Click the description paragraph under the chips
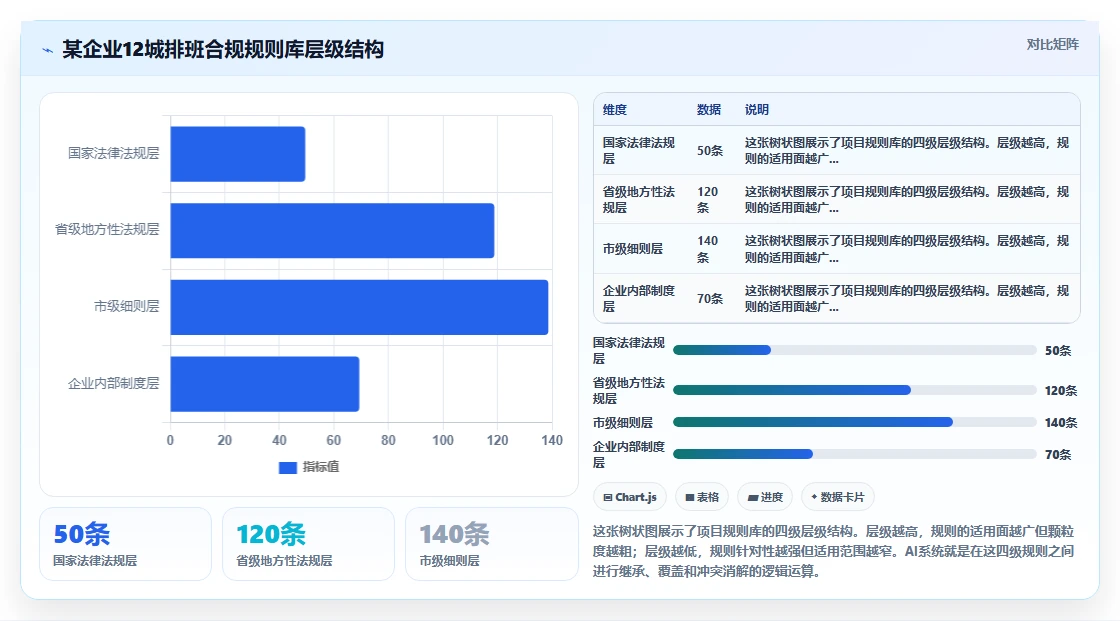 tap(834, 551)
